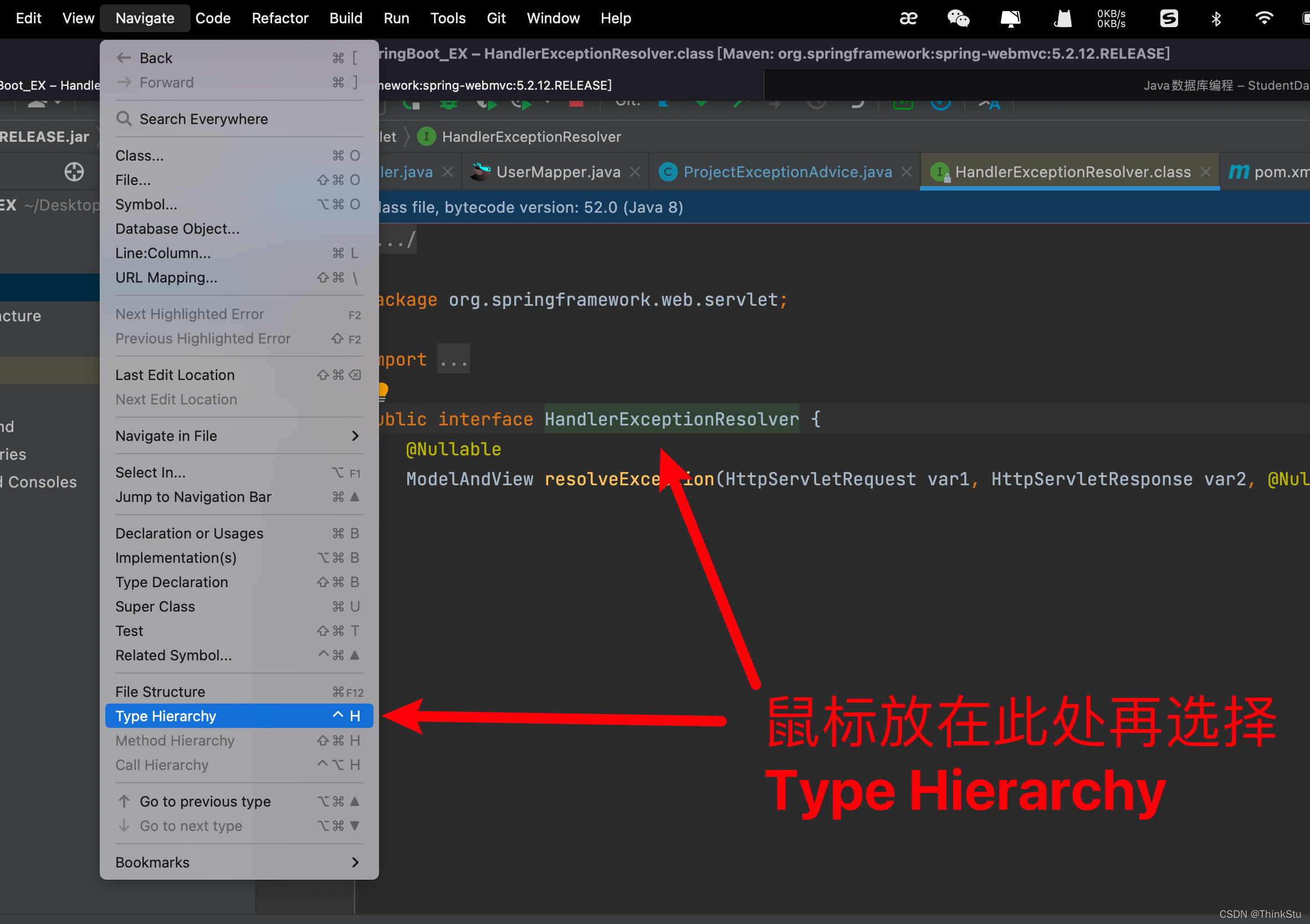The image size is (1310, 924).
Task: Click the Bluetooth status icon
Action: [x=1216, y=18]
